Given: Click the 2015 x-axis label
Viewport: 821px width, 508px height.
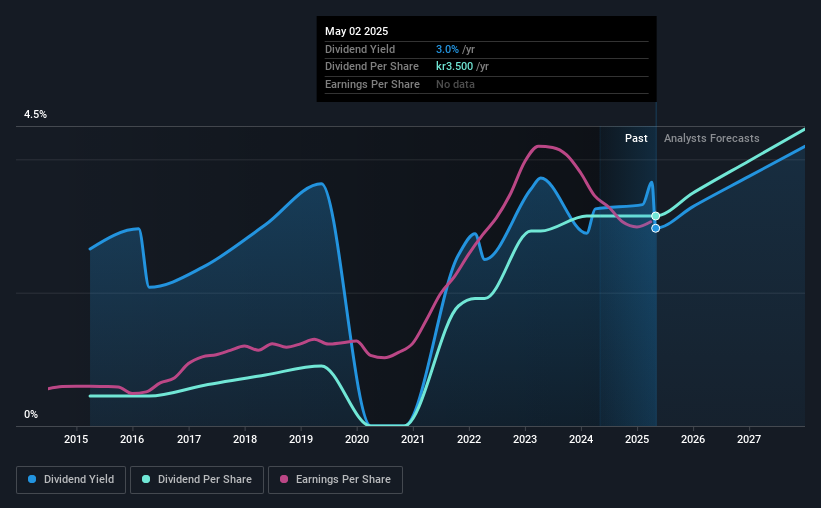Looking at the screenshot, I should 76,439.
